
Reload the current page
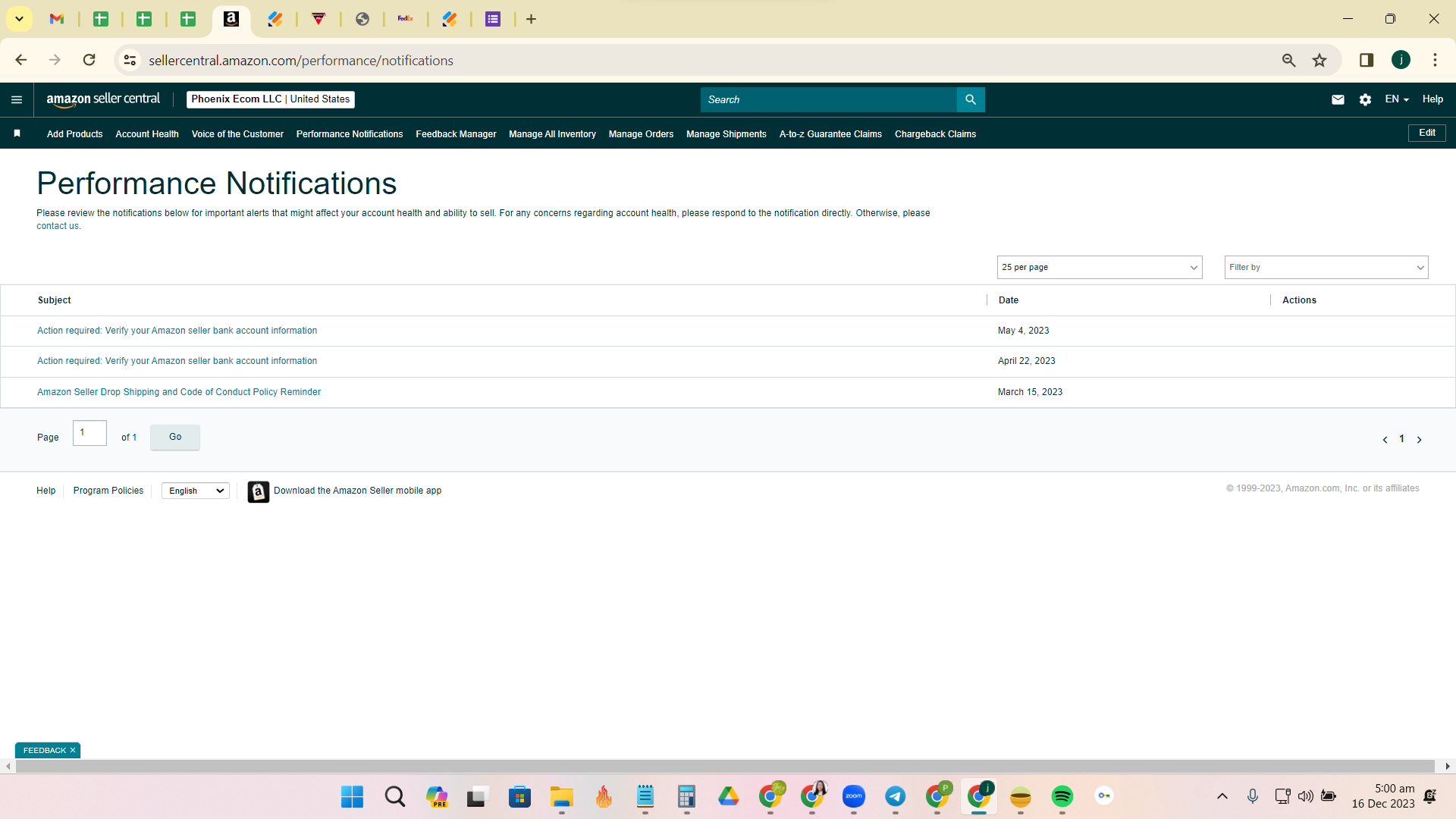click(89, 60)
